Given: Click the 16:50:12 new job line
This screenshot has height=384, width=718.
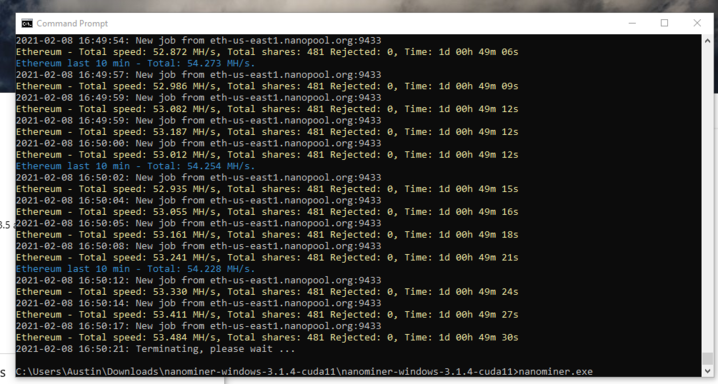Looking at the screenshot, I should pyautogui.click(x=198, y=281).
